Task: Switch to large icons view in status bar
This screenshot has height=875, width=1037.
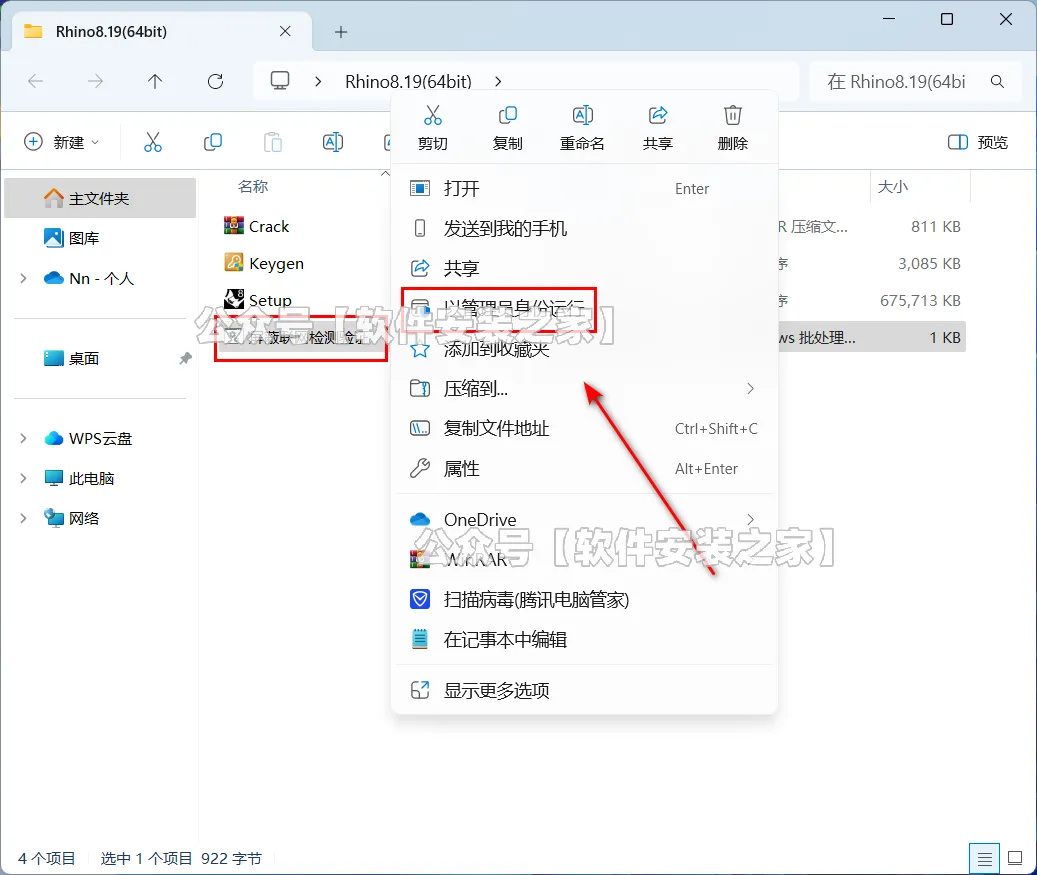Action: (1015, 858)
